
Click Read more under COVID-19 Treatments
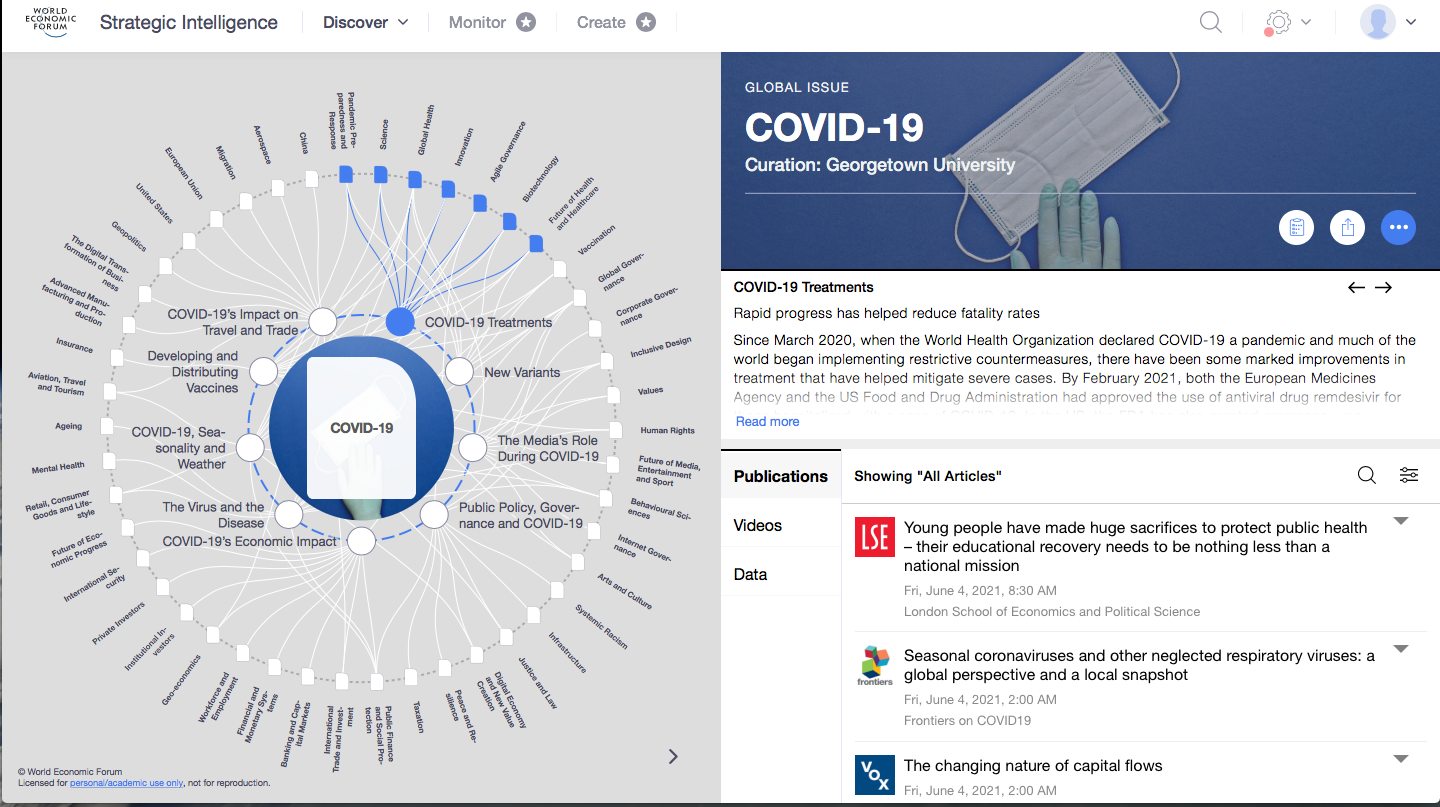tap(767, 421)
